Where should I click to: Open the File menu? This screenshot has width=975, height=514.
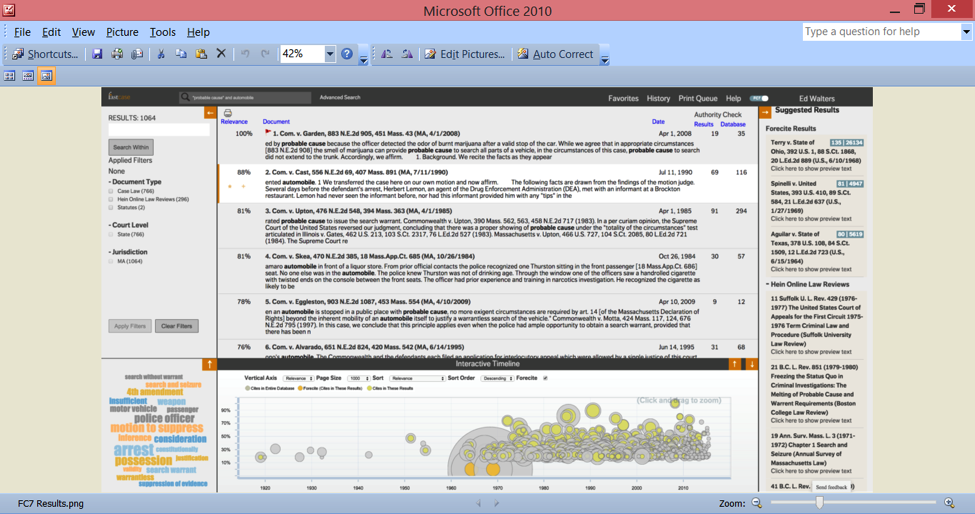(x=22, y=32)
